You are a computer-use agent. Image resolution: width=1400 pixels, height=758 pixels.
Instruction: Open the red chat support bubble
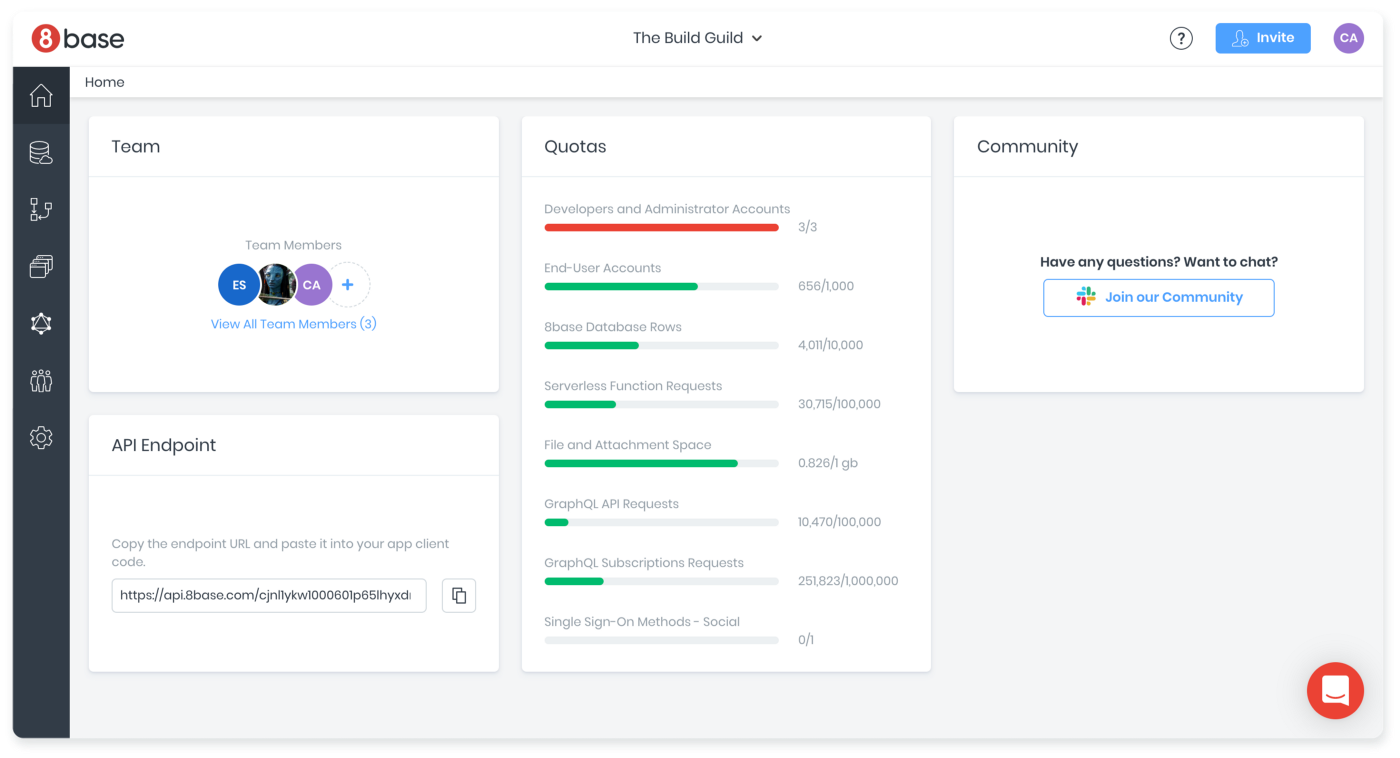tap(1335, 690)
